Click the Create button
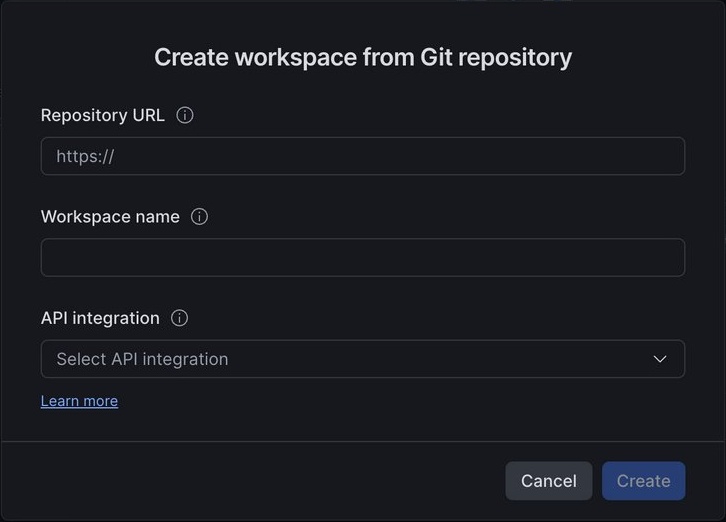726x522 pixels. click(x=644, y=481)
